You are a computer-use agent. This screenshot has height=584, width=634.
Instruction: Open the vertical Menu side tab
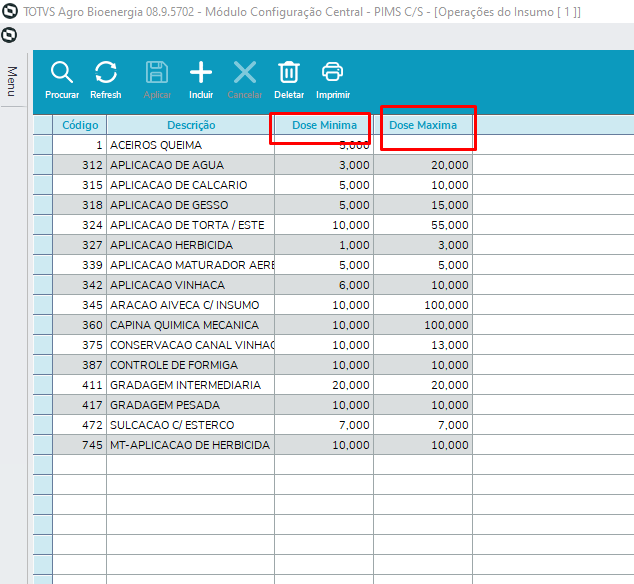click(x=12, y=81)
